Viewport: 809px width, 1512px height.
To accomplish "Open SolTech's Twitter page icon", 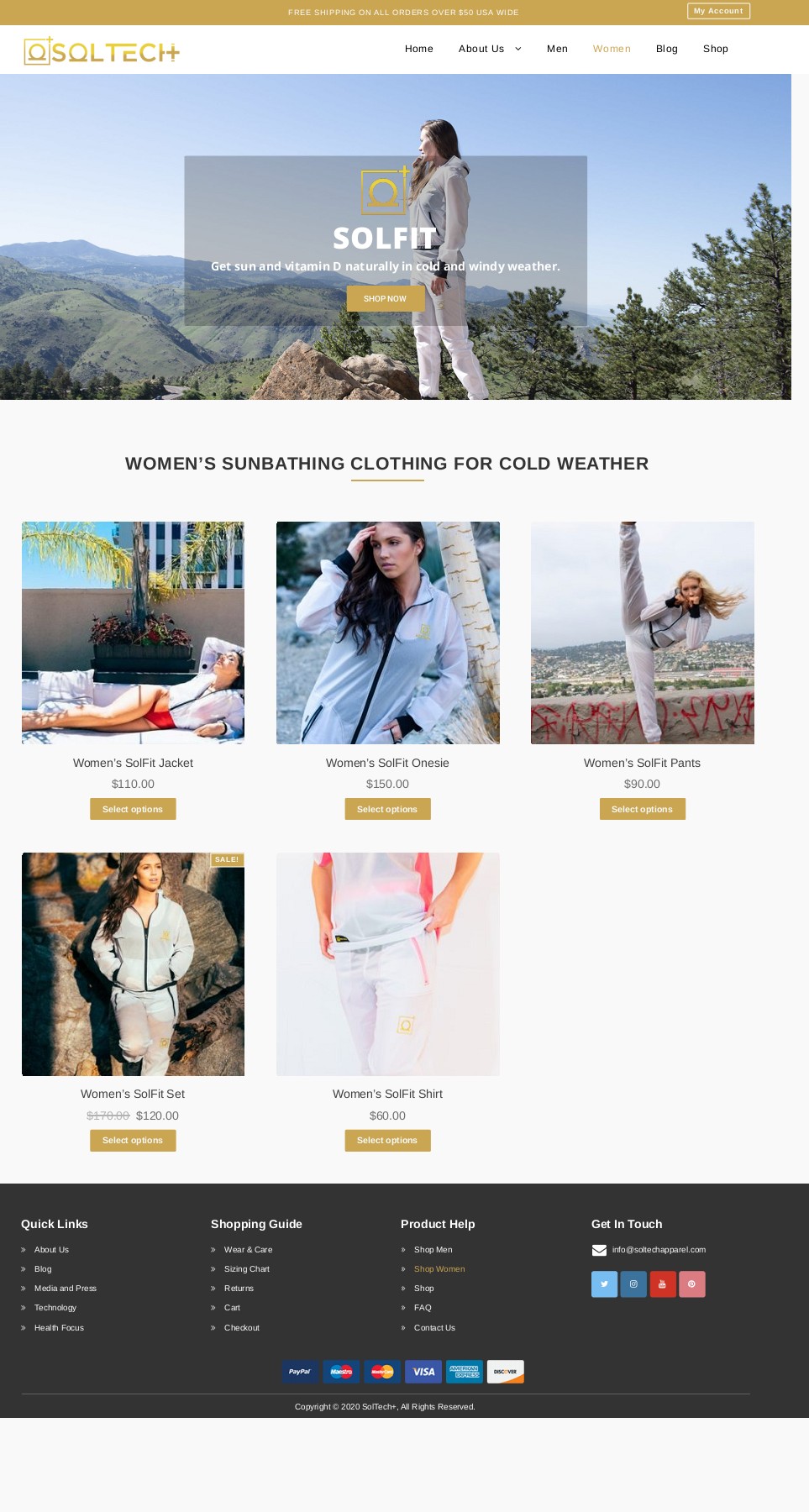I will point(604,1284).
